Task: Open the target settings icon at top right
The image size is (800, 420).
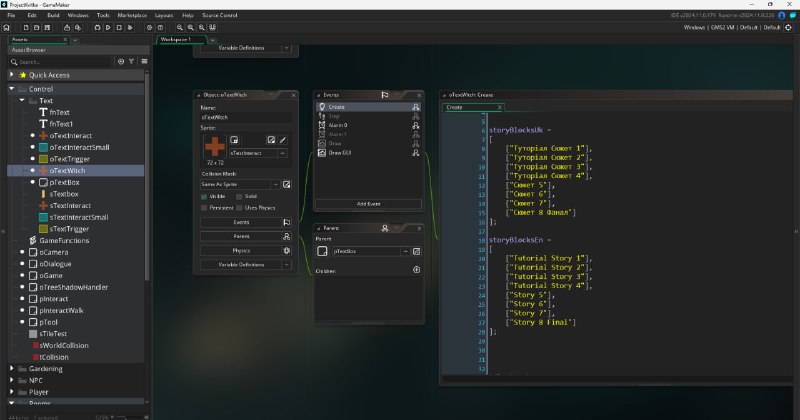Action: pyautogui.click(x=789, y=28)
